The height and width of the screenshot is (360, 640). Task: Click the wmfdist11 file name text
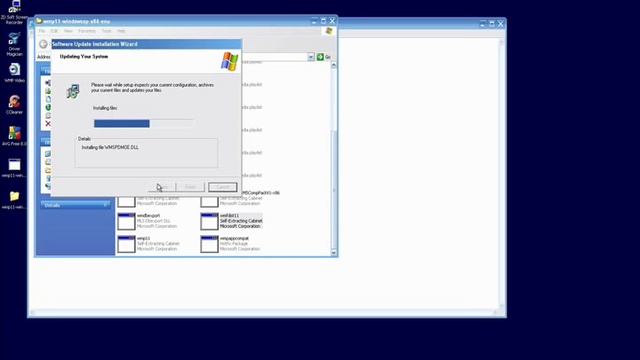[229, 215]
